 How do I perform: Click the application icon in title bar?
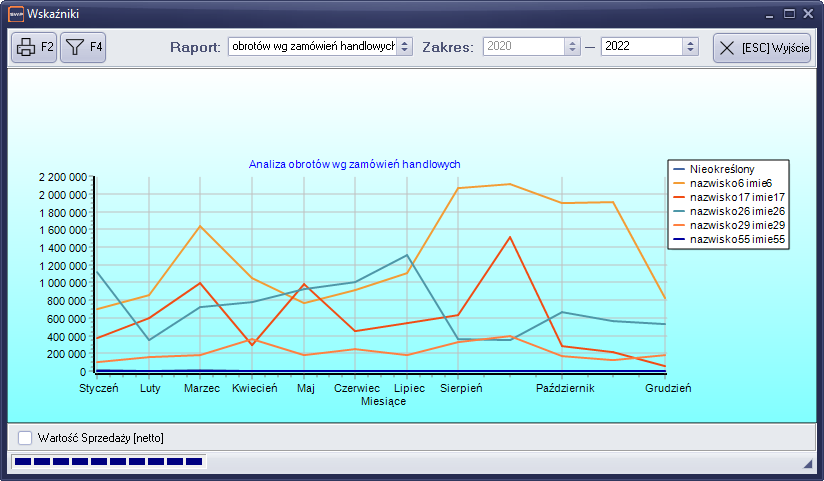click(14, 14)
